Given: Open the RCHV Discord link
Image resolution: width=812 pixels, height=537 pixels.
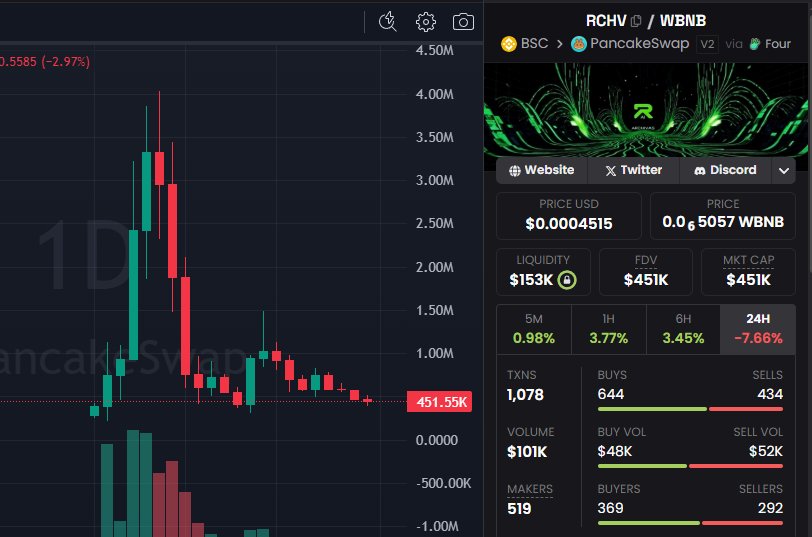Looking at the screenshot, I should click(725, 170).
